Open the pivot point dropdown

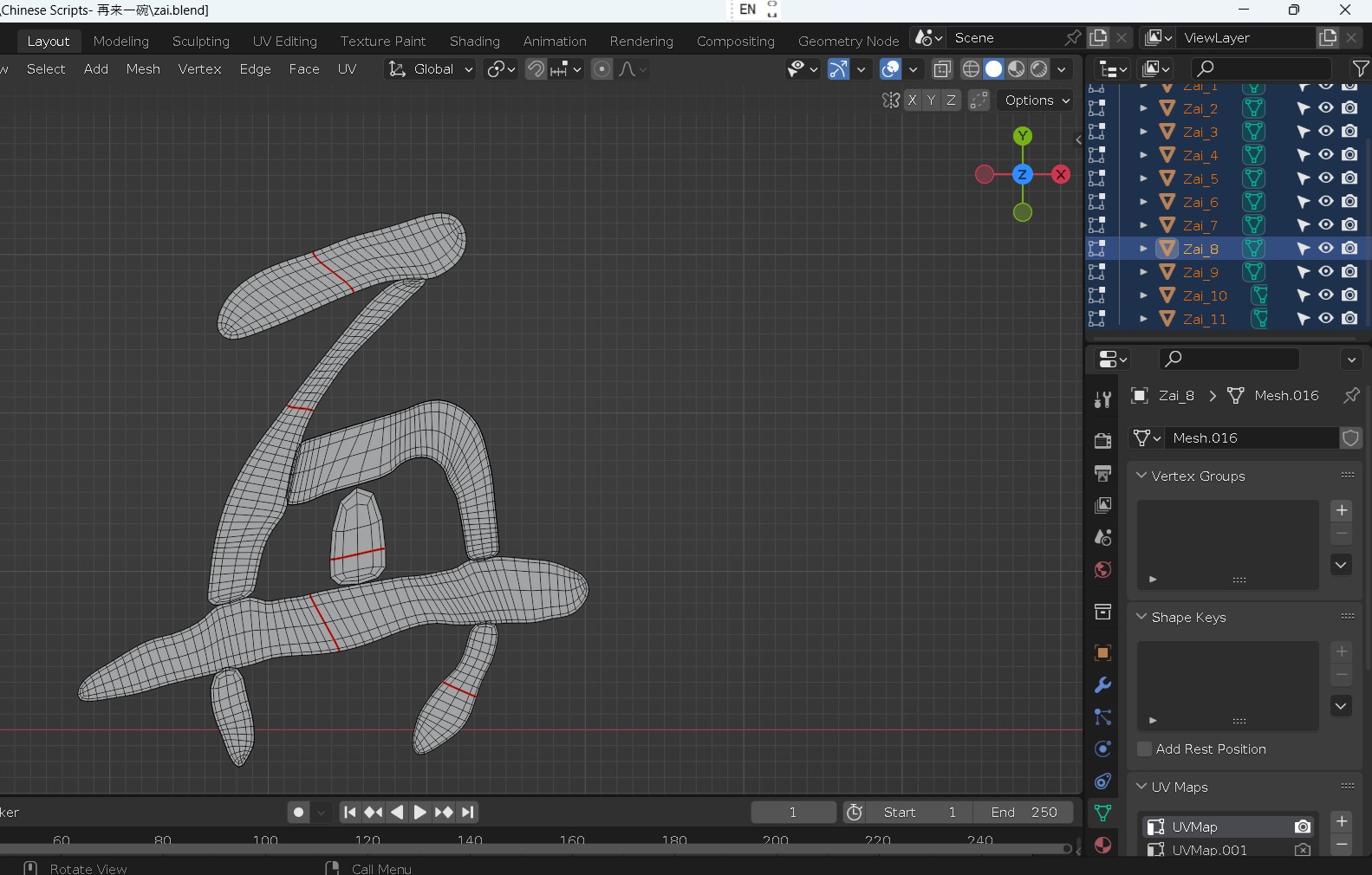coord(500,69)
